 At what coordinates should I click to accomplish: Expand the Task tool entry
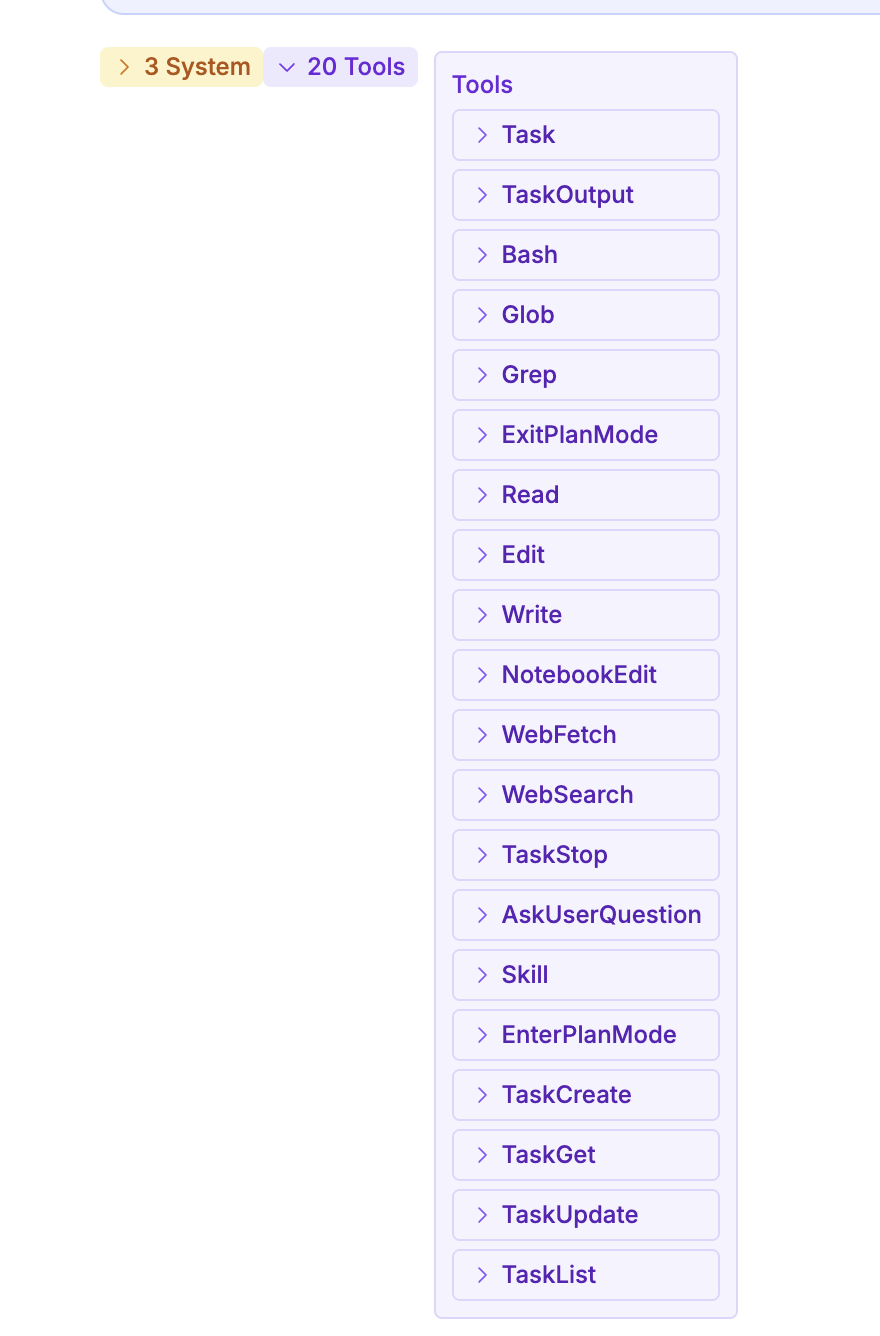click(585, 135)
